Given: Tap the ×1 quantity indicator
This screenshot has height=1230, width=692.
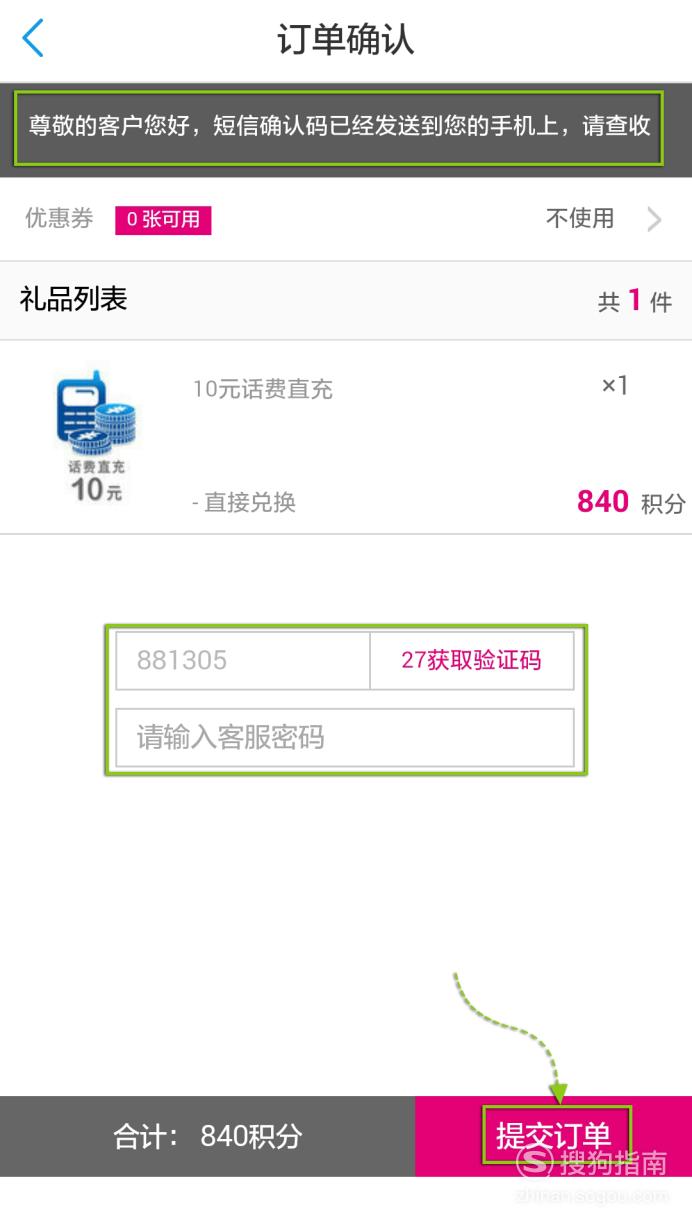Looking at the screenshot, I should click(614, 386).
